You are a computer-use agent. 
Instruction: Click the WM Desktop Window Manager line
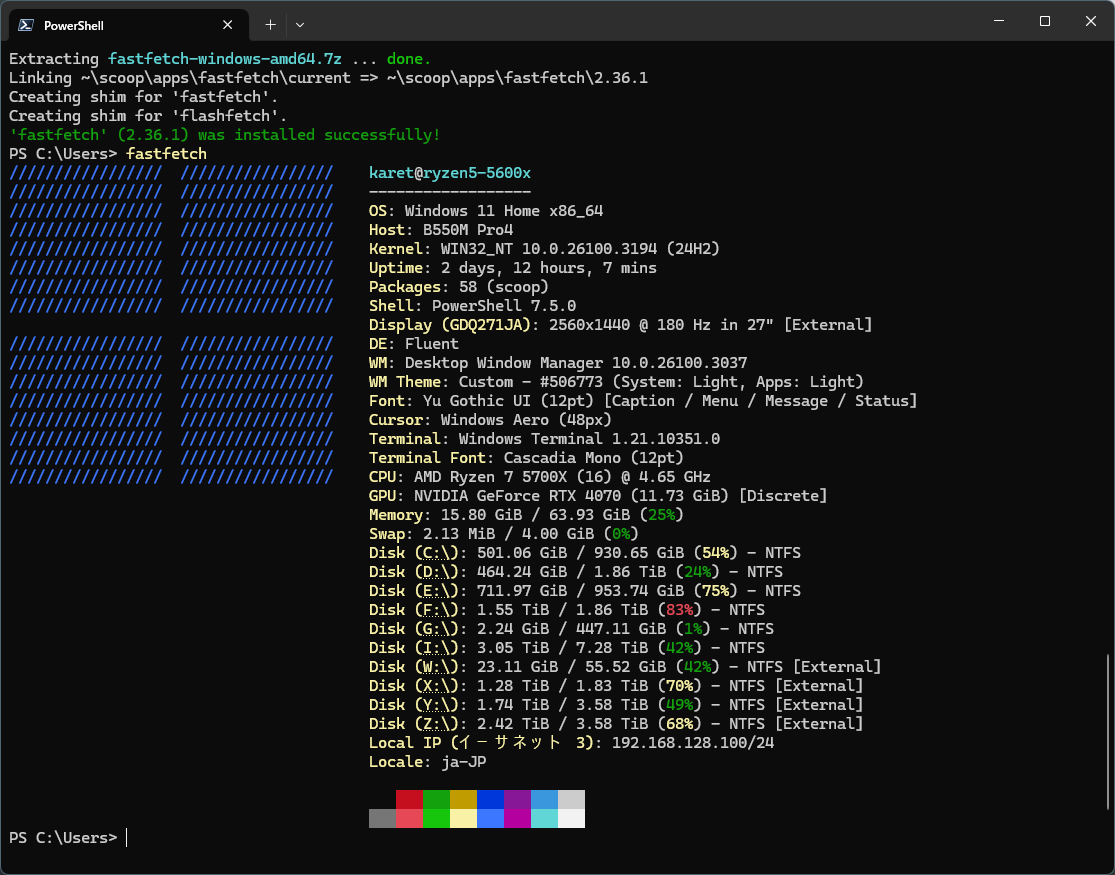(x=558, y=363)
